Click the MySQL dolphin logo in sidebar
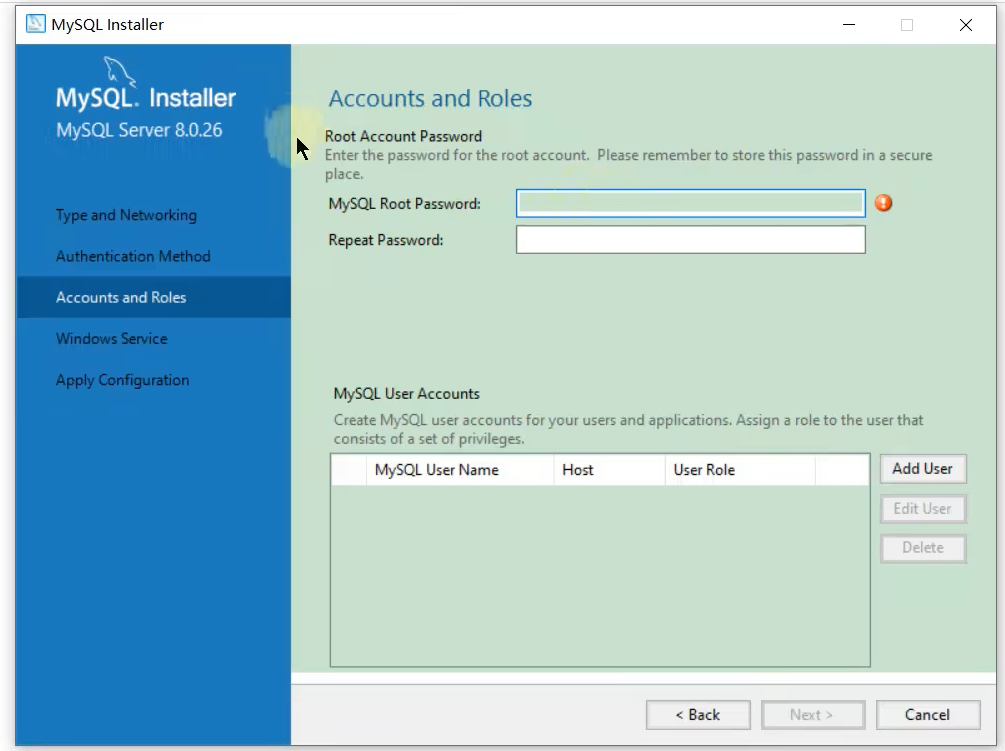 click(120, 74)
